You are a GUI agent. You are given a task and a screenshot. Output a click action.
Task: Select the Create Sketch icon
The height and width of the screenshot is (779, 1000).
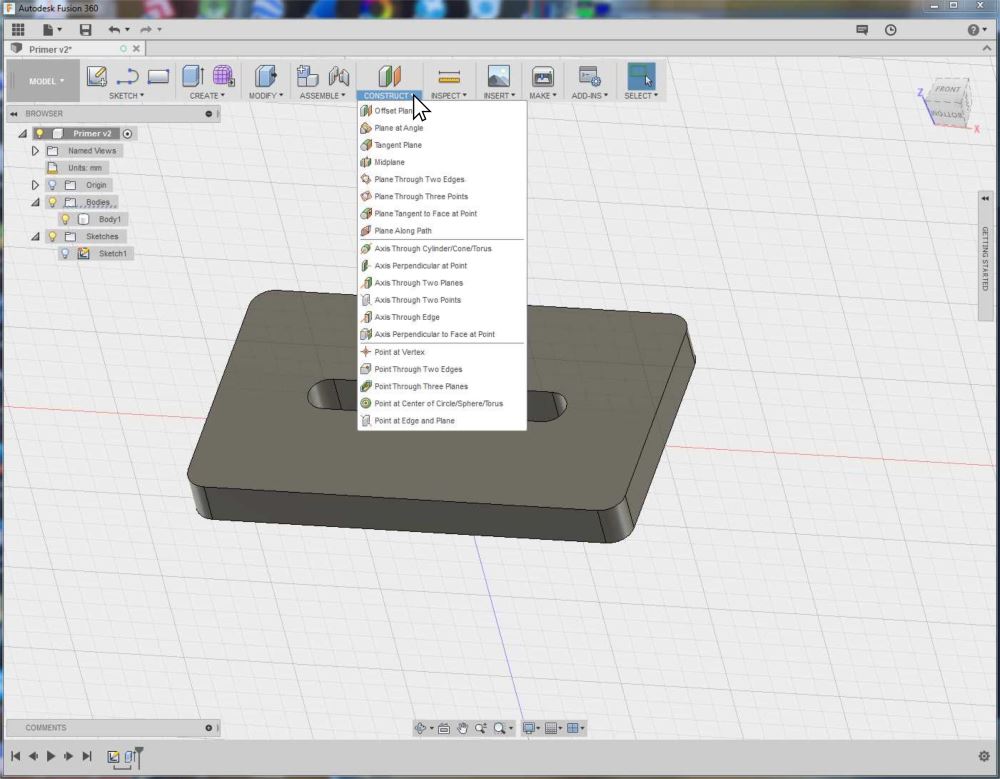pyautogui.click(x=95, y=76)
